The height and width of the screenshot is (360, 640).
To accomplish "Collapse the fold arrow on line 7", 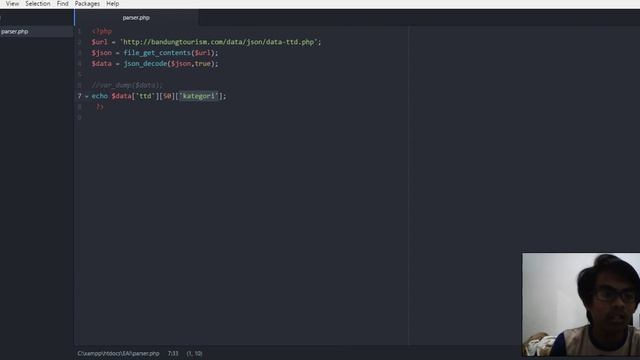I will click(87, 96).
